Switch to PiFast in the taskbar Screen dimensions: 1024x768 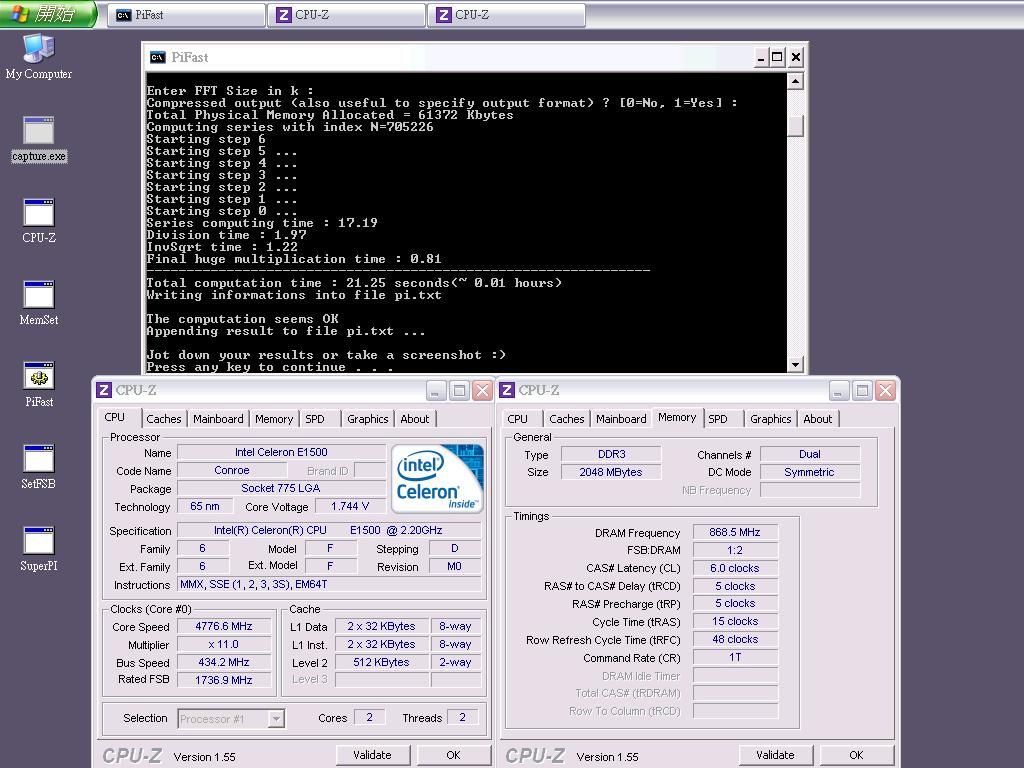click(186, 15)
